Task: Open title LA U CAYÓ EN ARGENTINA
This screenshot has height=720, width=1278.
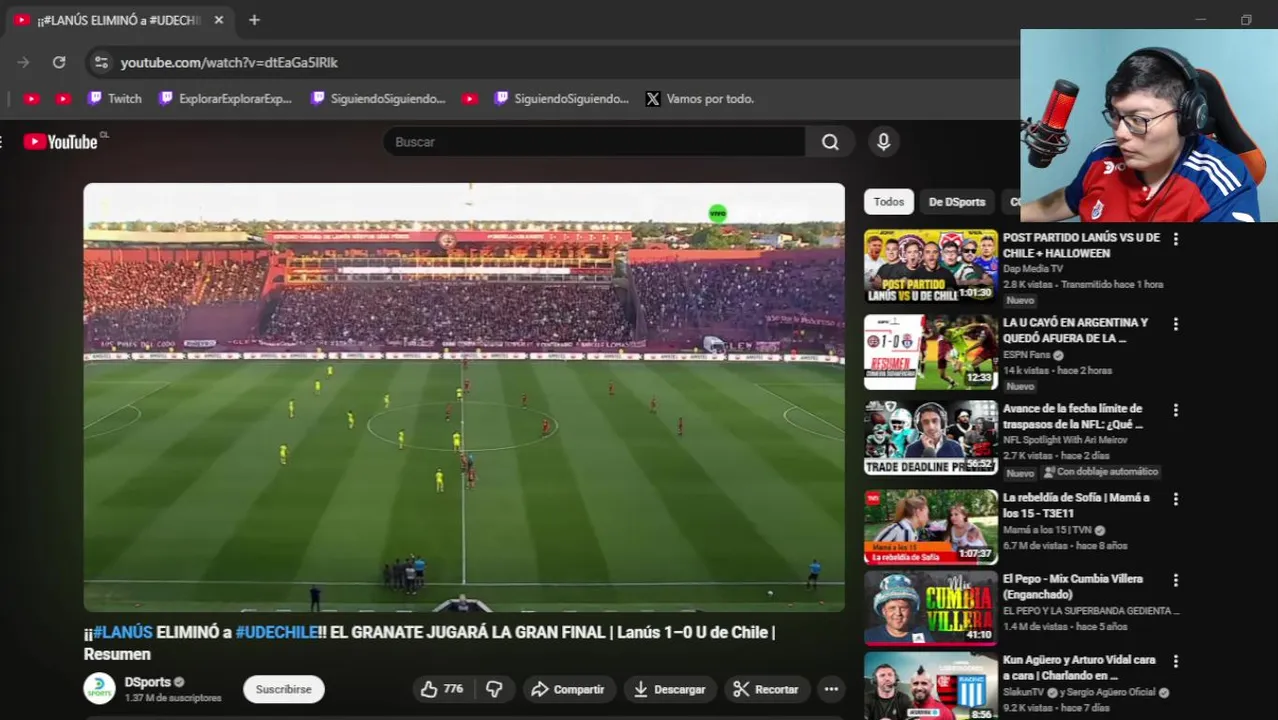Action: pyautogui.click(x=1075, y=330)
